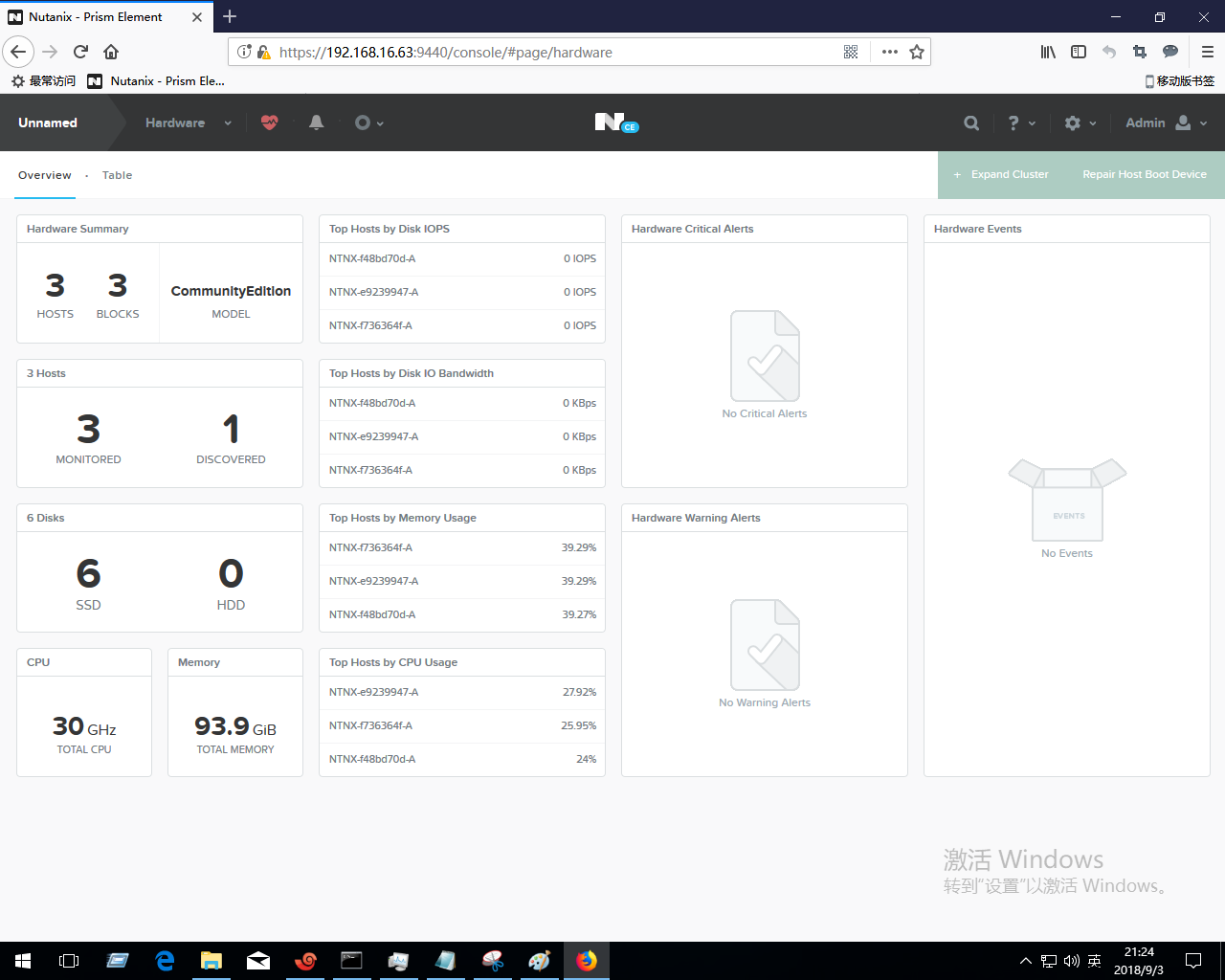Viewport: 1225px width, 980px height.
Task: Open Task View on the taskbar
Action: [x=69, y=961]
